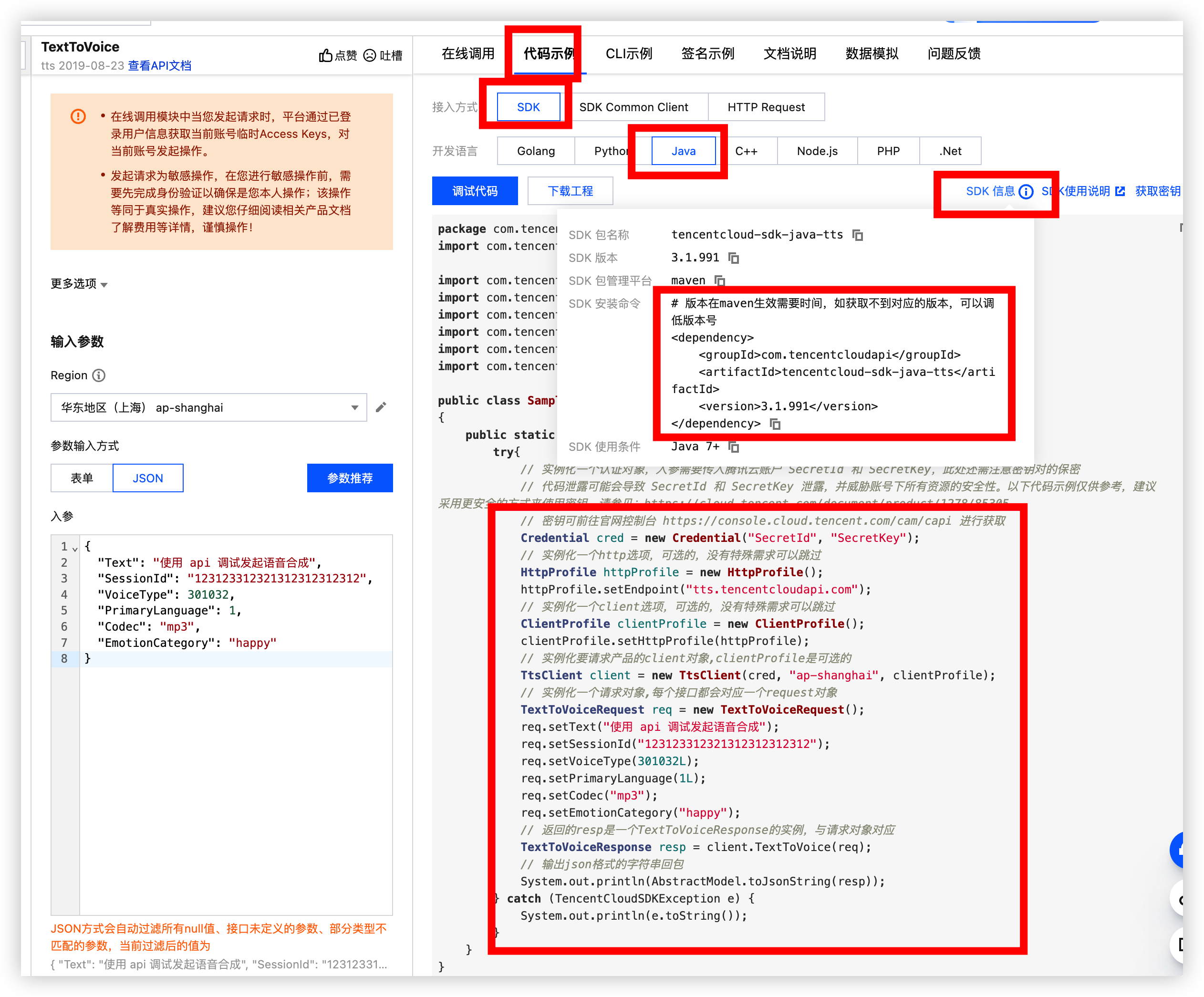Click the orange warning icon in the notice
The image size is (1204, 997).
(x=78, y=116)
